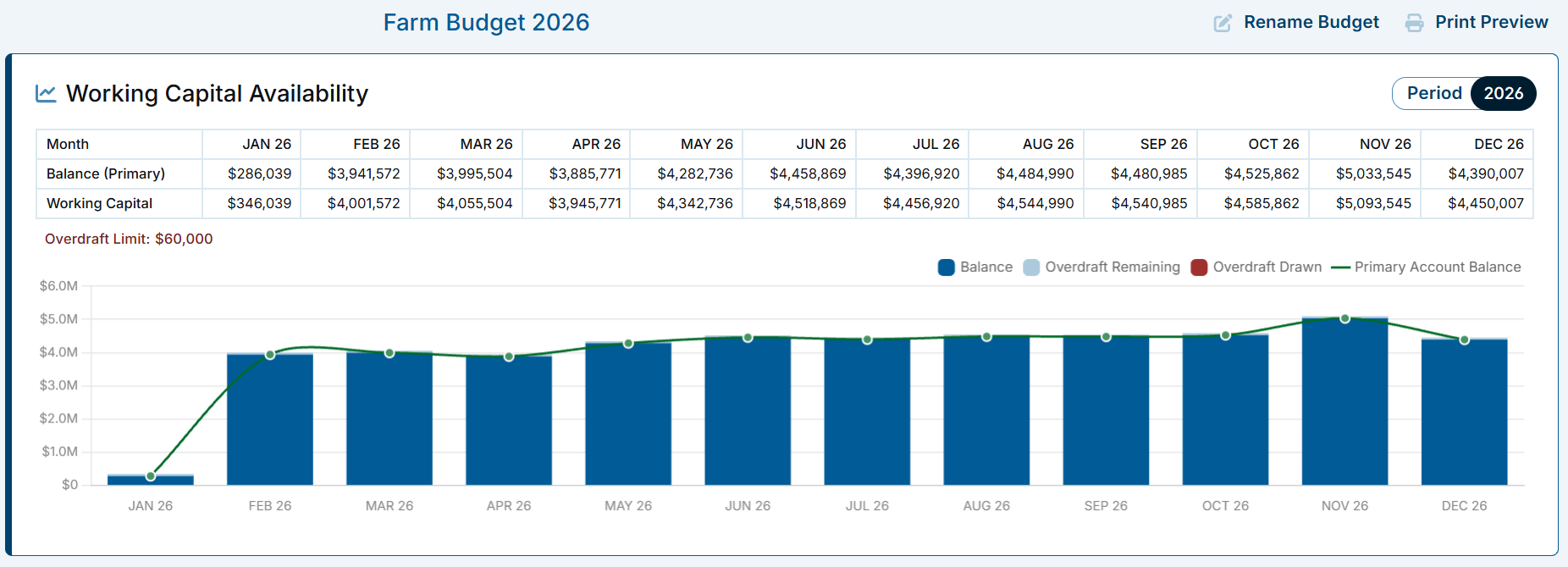The height and width of the screenshot is (567, 1568).
Task: Click the APR 26 line data point
Action: coord(509,356)
